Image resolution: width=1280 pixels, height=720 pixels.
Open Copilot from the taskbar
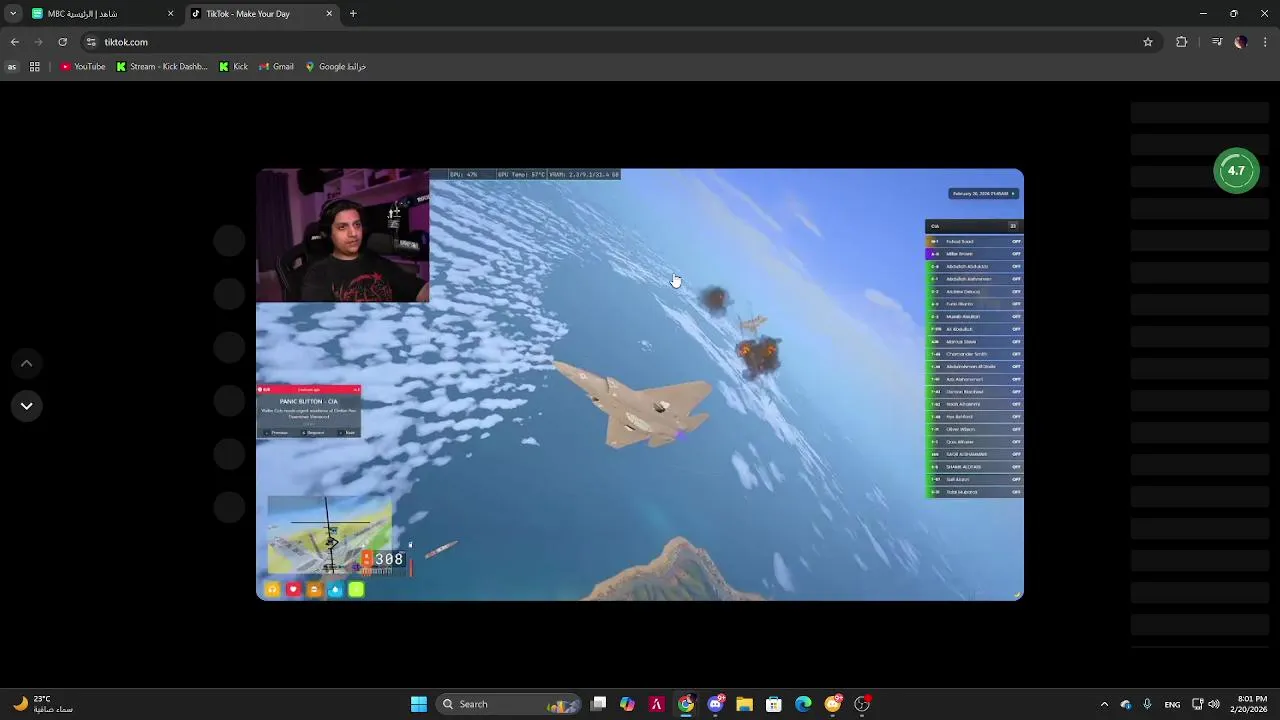click(627, 704)
